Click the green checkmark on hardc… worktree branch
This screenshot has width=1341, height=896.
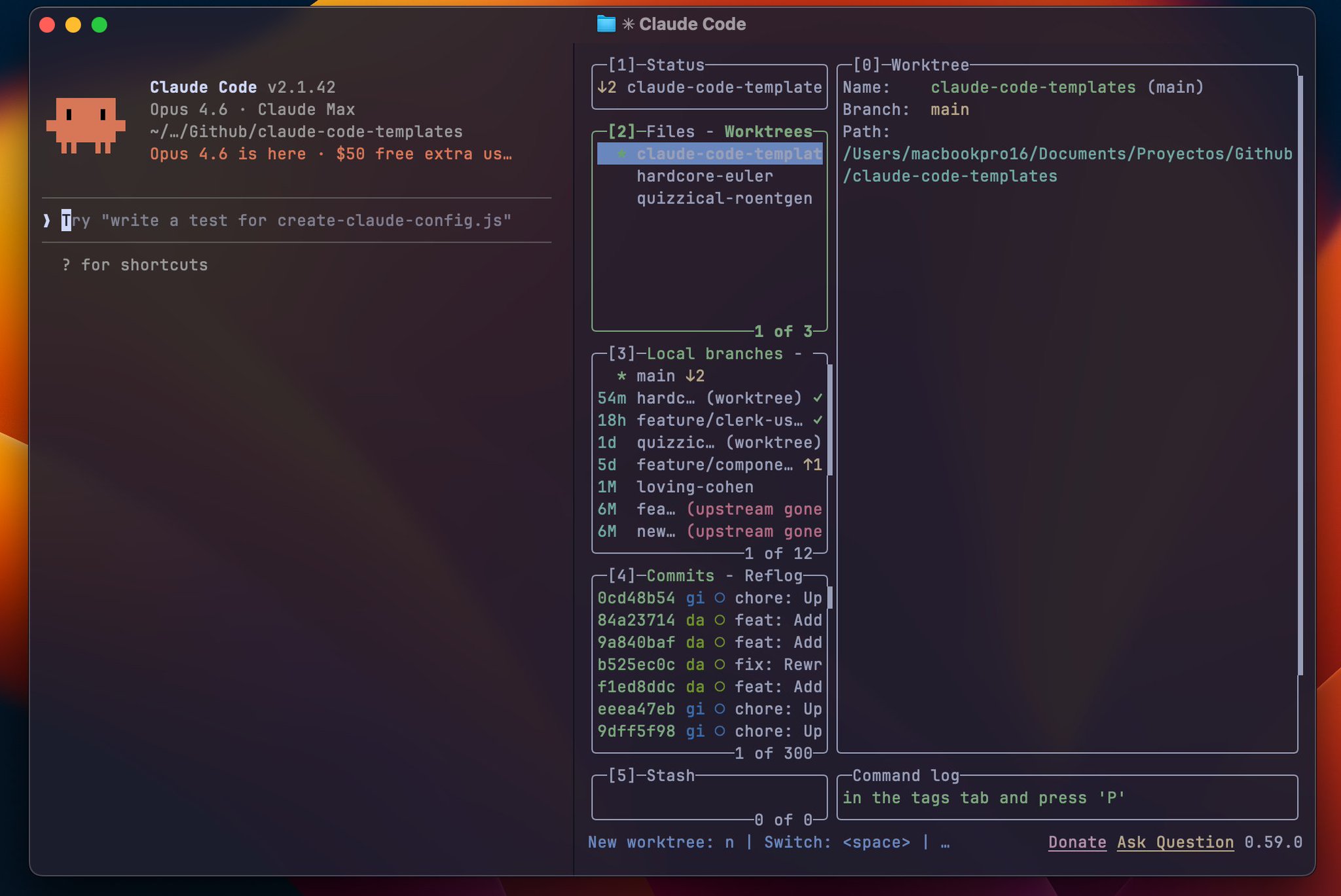pos(817,398)
